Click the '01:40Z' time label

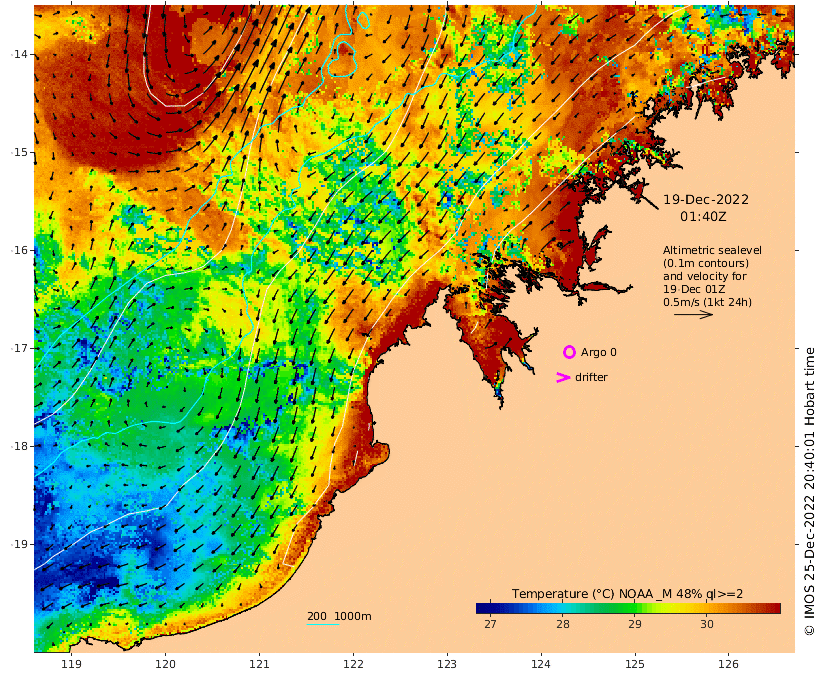(x=703, y=216)
